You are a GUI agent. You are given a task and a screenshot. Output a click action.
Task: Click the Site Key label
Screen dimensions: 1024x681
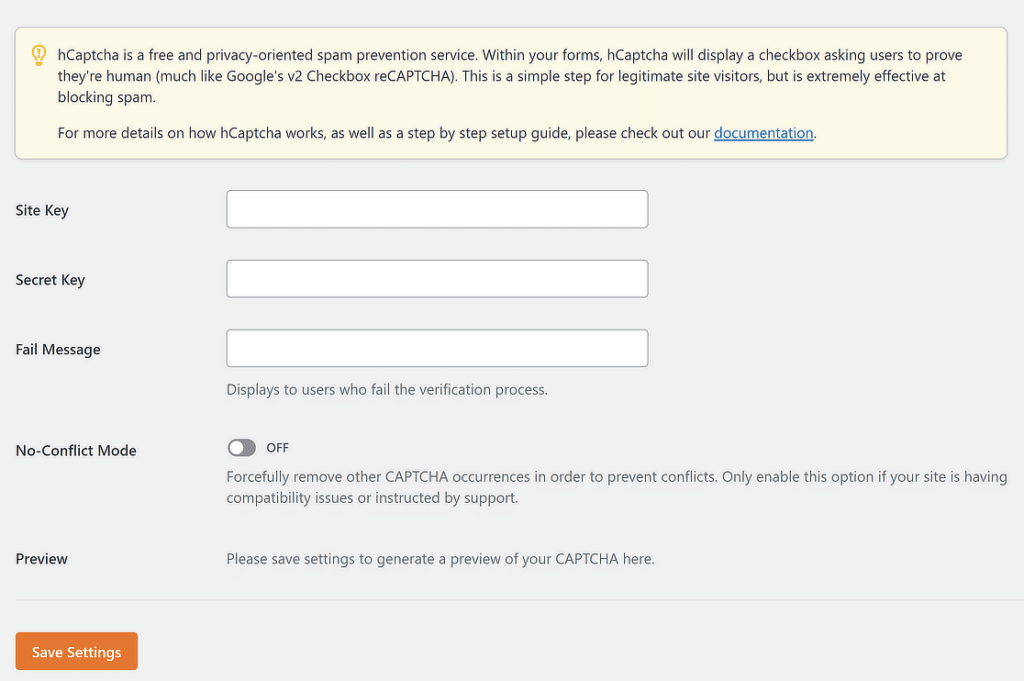[41, 210]
